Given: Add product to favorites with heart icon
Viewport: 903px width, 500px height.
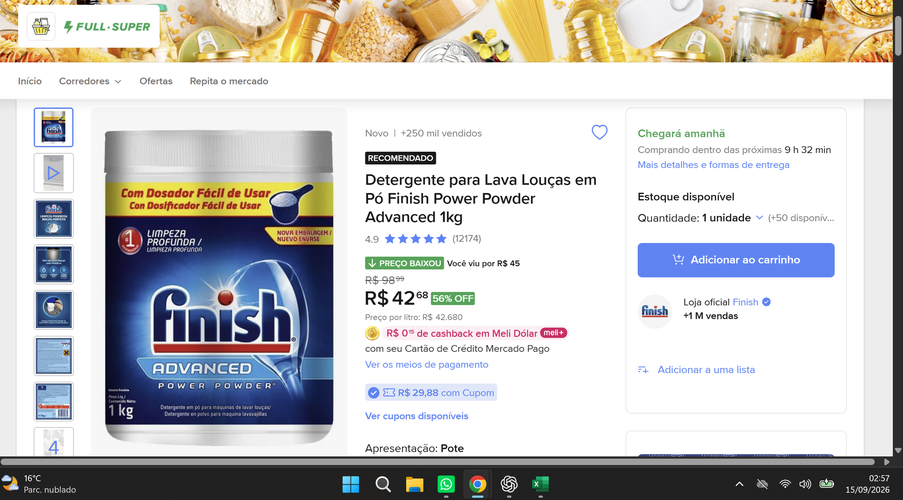Looking at the screenshot, I should click(x=600, y=132).
